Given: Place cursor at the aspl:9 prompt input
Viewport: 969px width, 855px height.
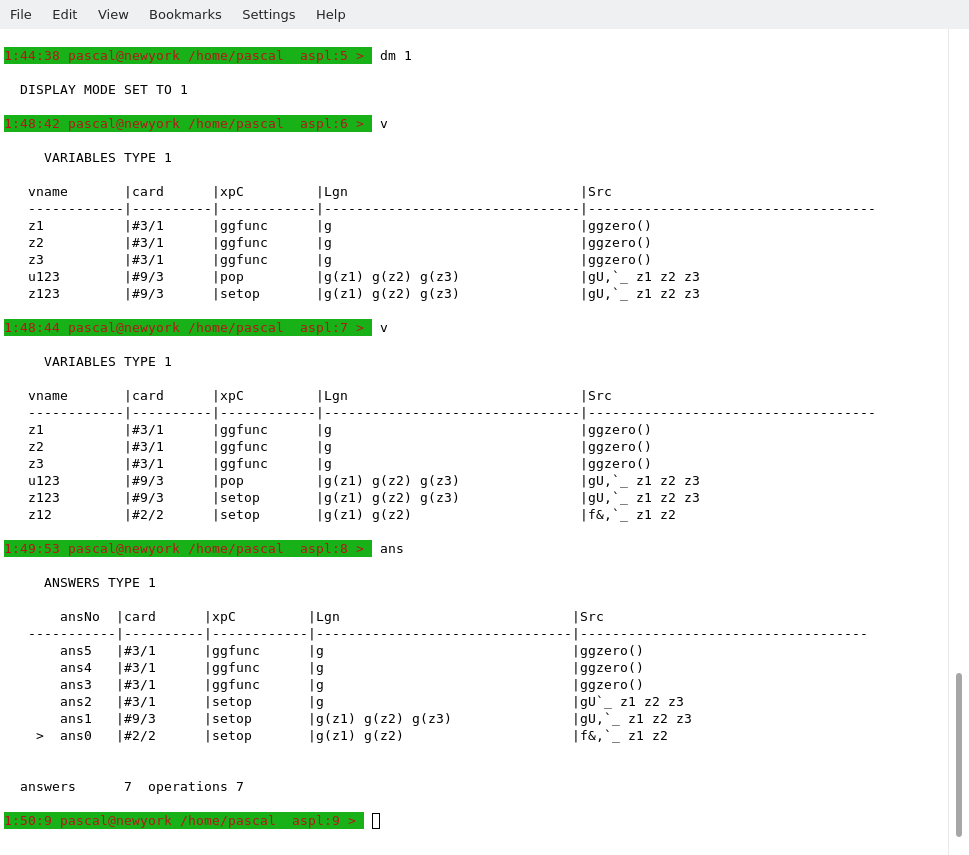Looking at the screenshot, I should tap(376, 821).
